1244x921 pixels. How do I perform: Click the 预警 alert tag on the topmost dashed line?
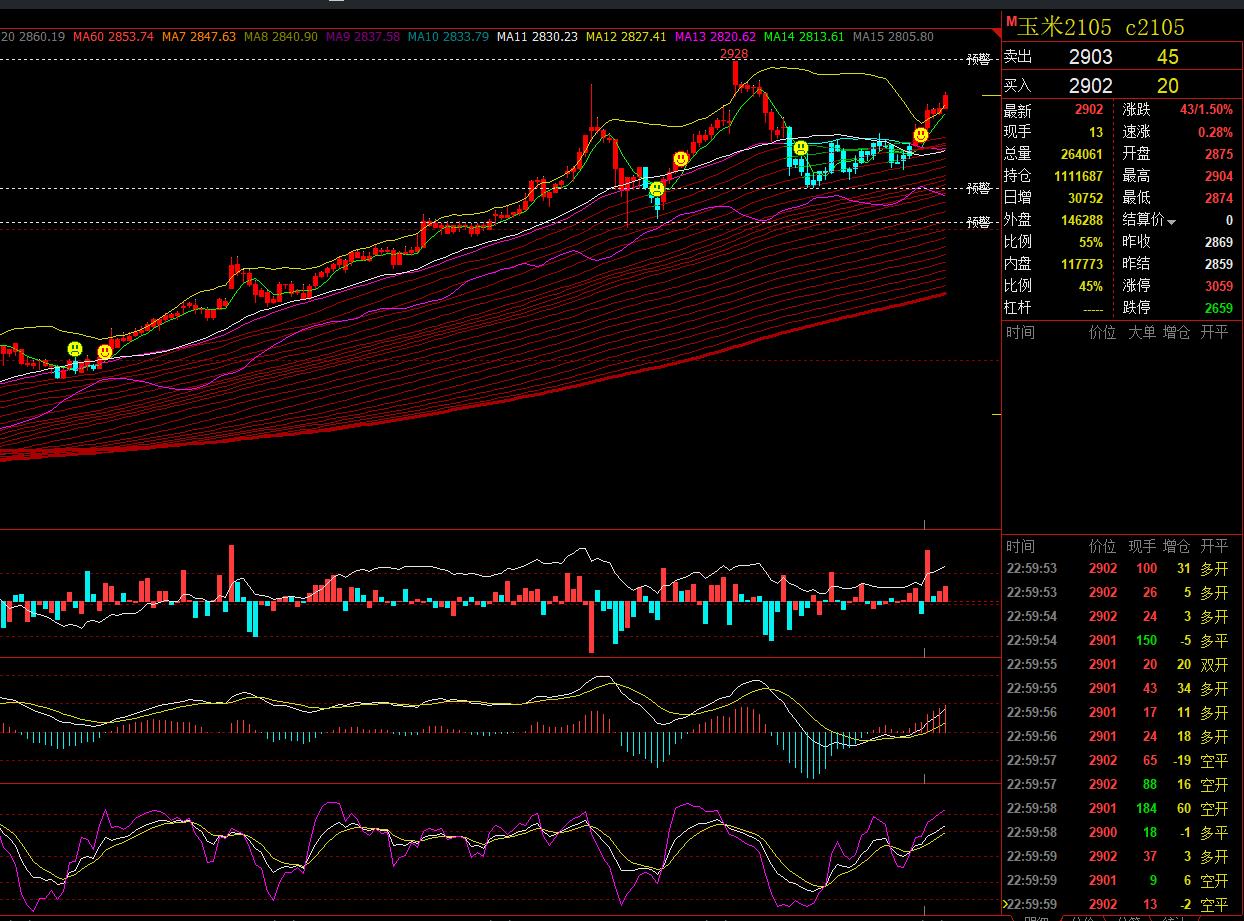(x=979, y=60)
